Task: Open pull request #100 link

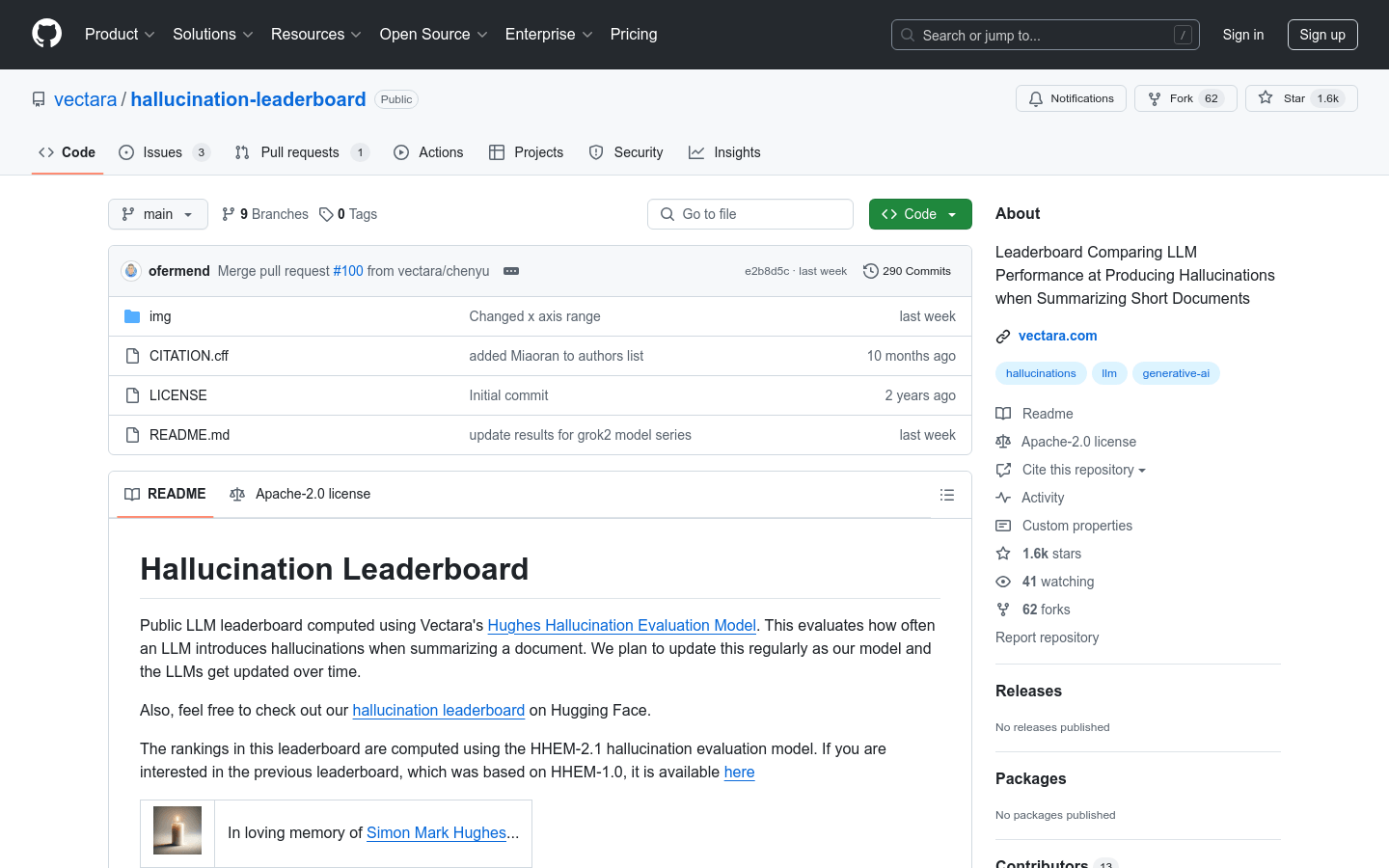Action: [x=348, y=271]
